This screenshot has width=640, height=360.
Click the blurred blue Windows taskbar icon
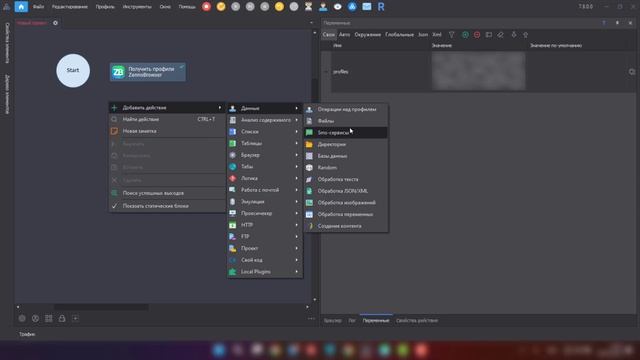(219, 350)
